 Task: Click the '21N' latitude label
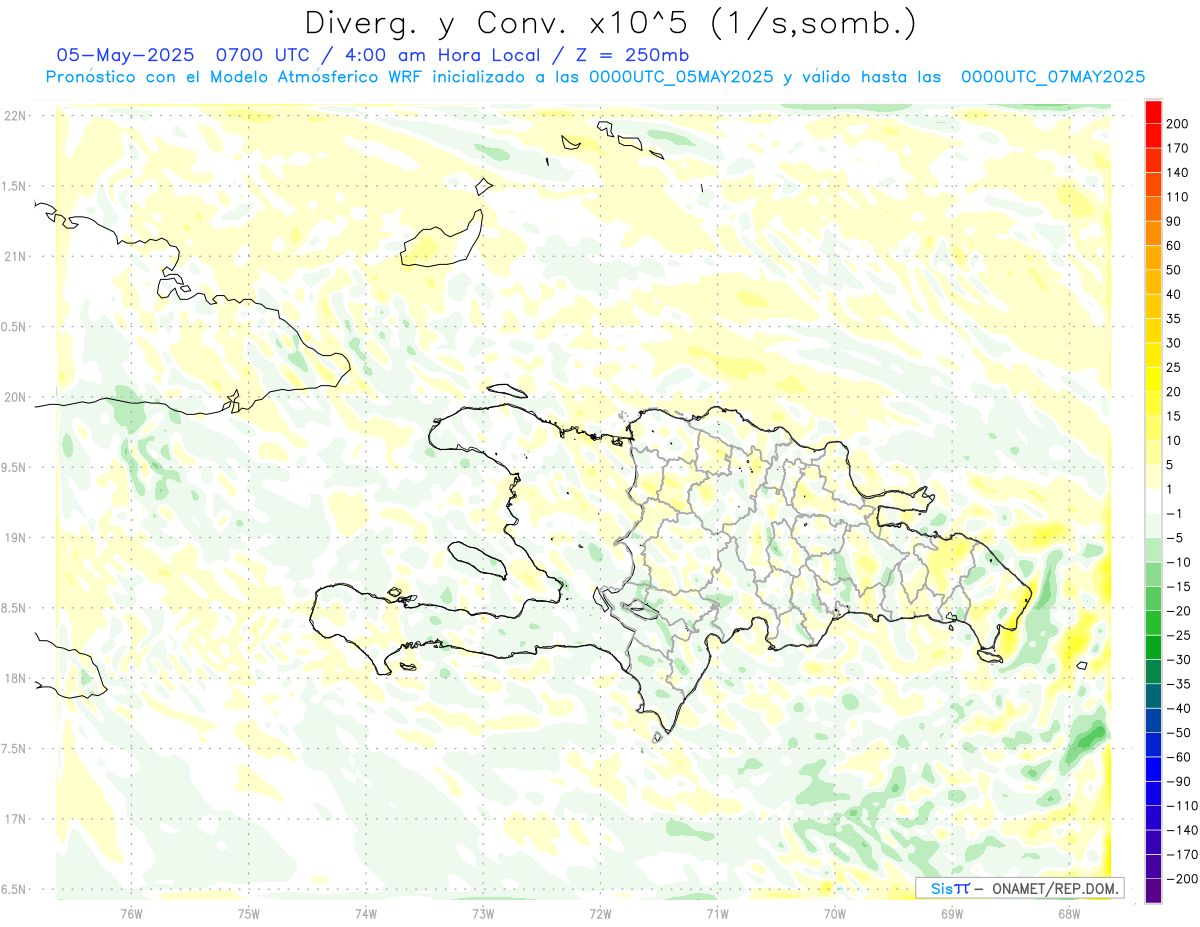pos(15,257)
